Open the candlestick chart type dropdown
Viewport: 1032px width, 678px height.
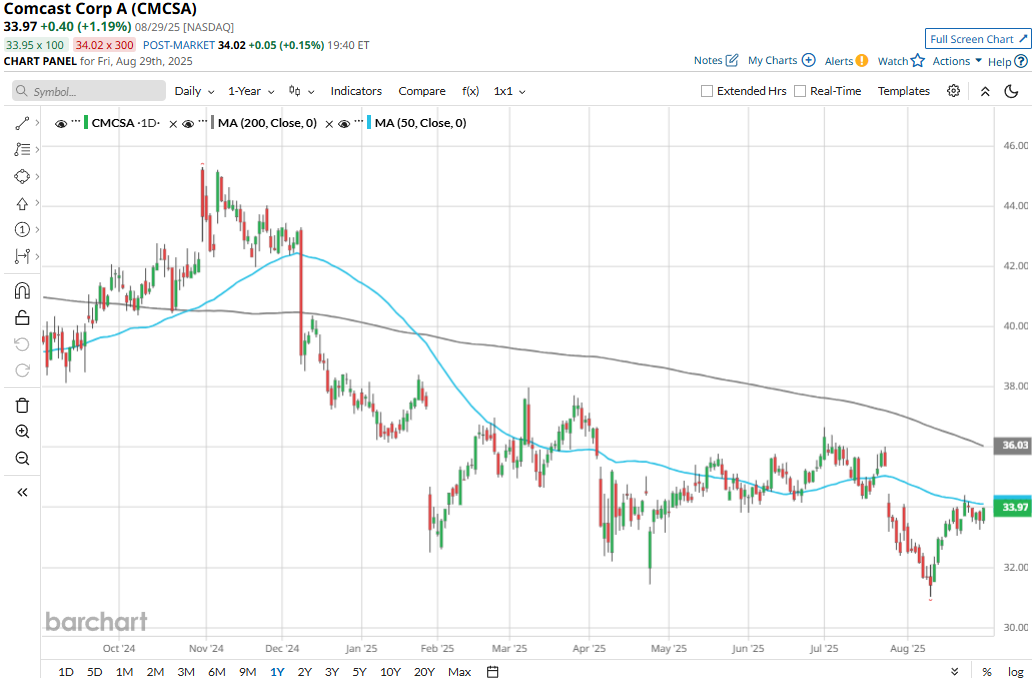point(301,91)
